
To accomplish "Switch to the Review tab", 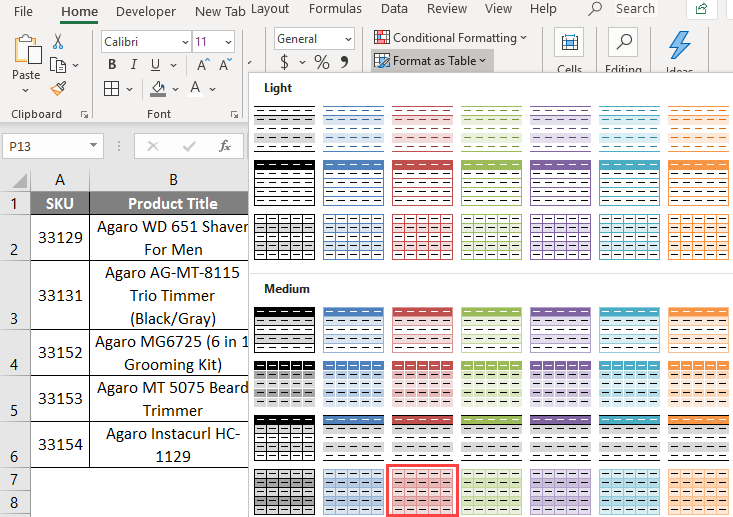I will coord(447,8).
